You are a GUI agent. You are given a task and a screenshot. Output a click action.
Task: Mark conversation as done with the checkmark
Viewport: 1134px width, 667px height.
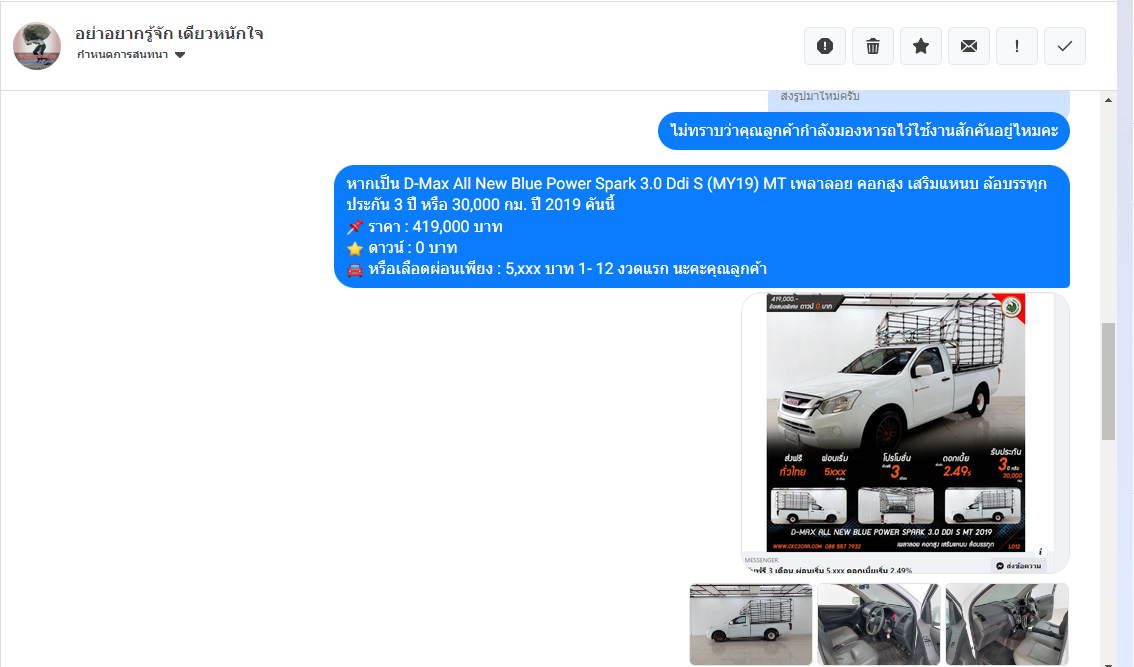[1065, 46]
